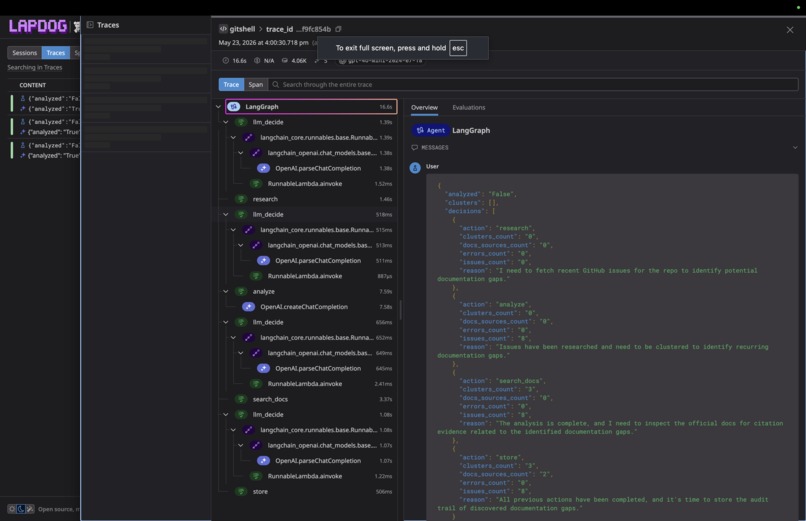Click the analyze span icon

click(x=241, y=291)
